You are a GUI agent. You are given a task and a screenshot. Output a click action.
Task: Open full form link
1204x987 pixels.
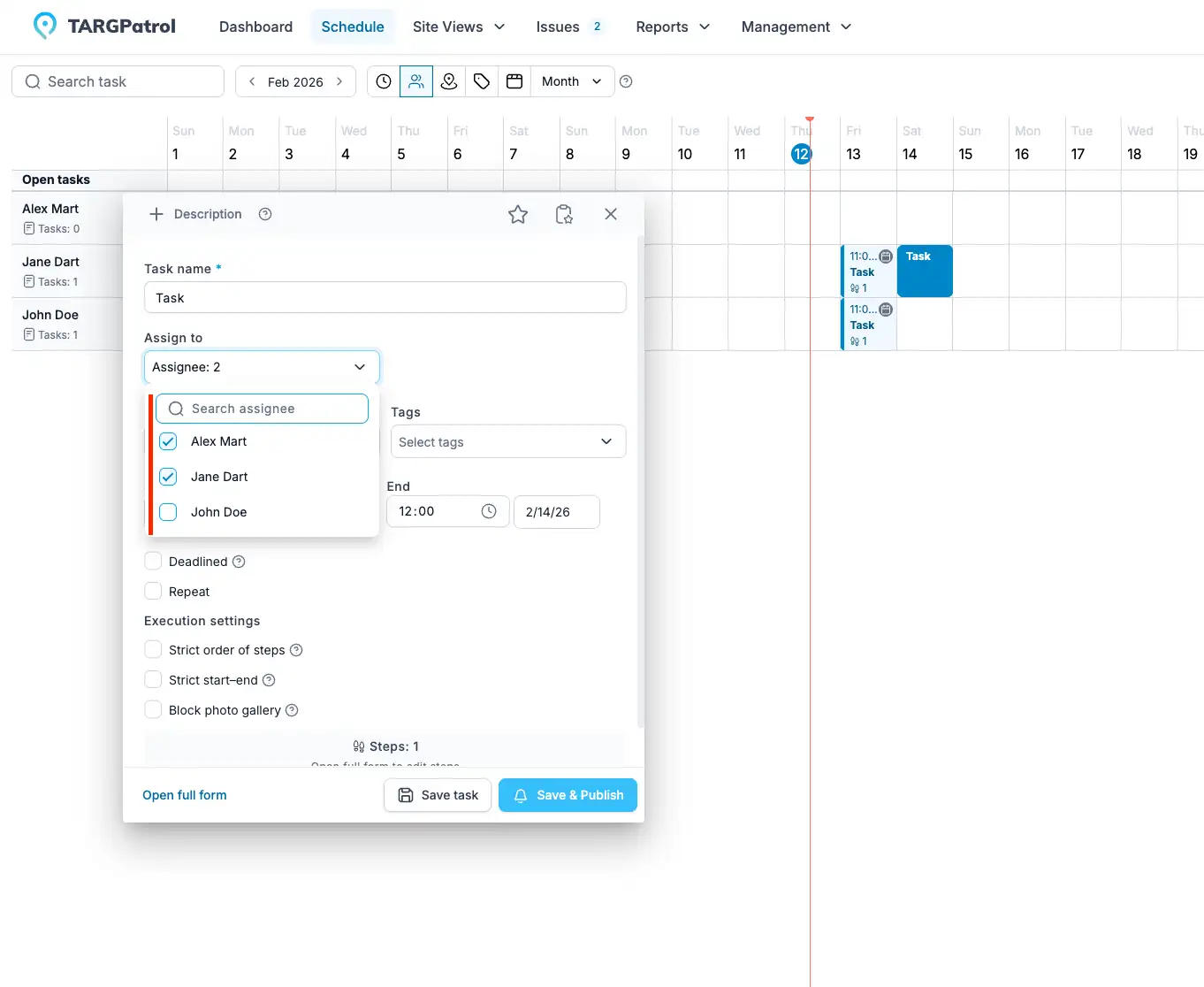(x=185, y=795)
